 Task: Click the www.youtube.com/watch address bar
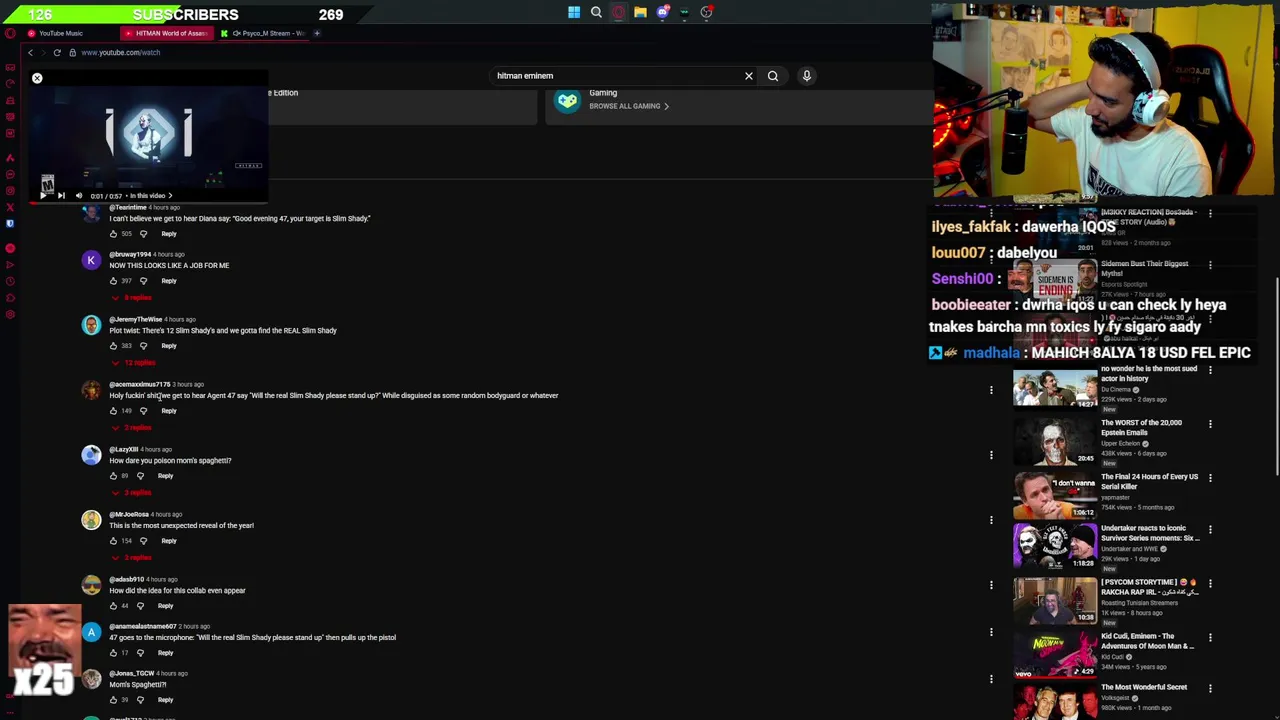[120, 52]
